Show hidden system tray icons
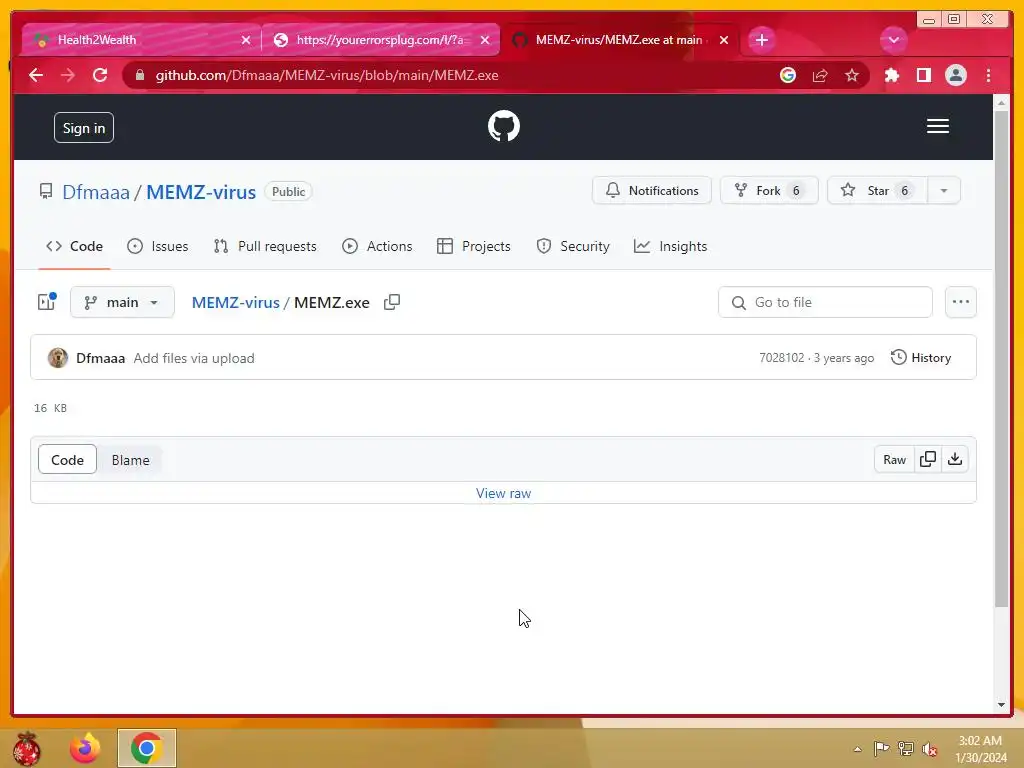1024x768 pixels. point(857,749)
